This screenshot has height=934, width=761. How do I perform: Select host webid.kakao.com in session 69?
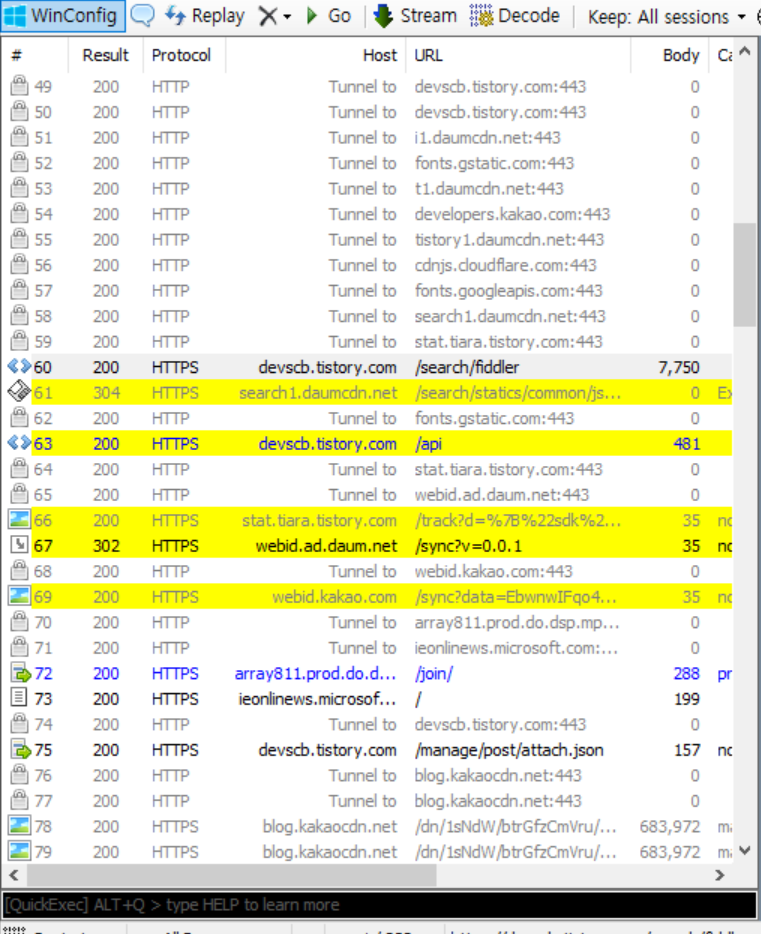(334, 597)
